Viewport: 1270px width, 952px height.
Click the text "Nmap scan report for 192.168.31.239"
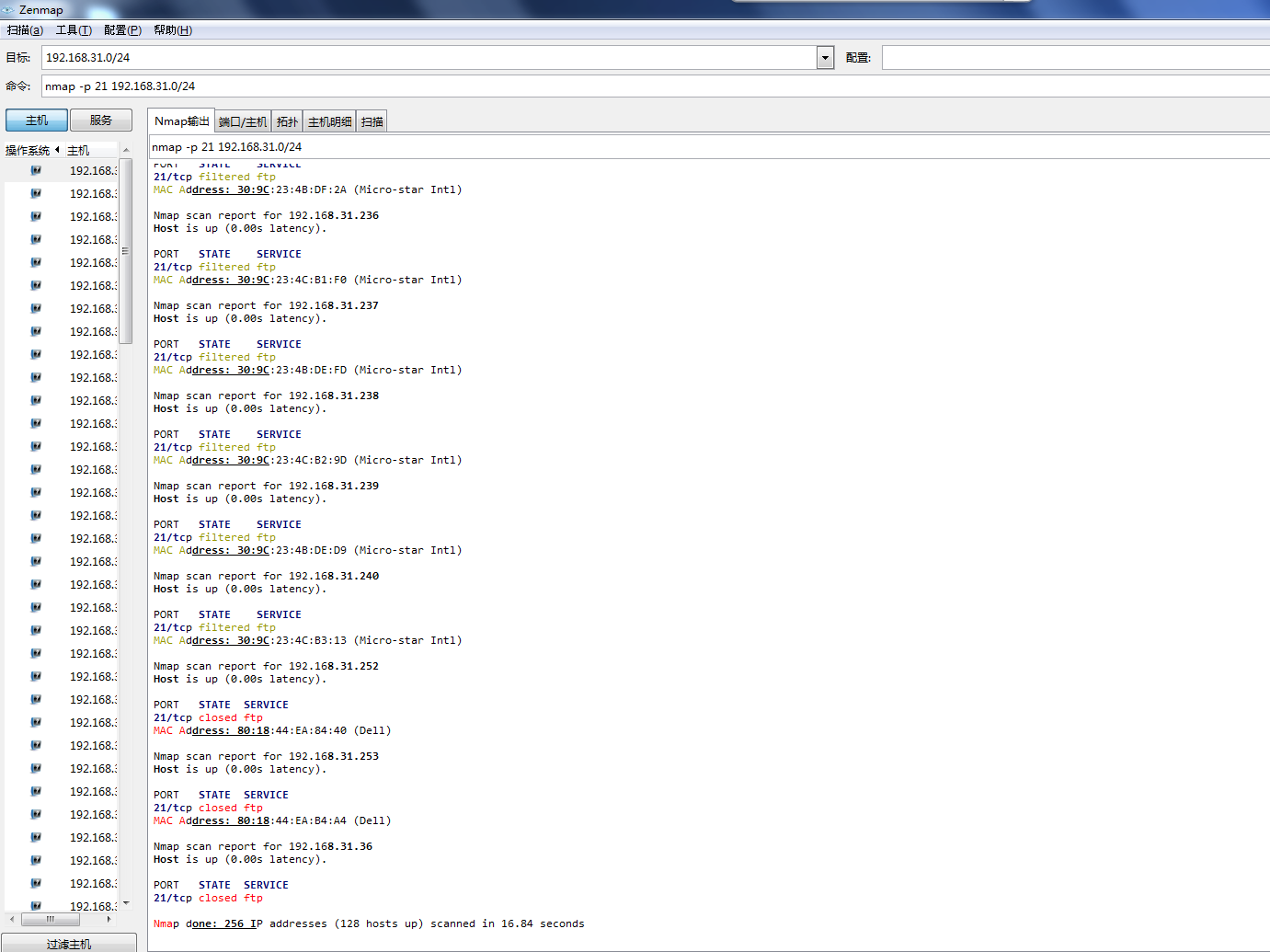click(266, 486)
